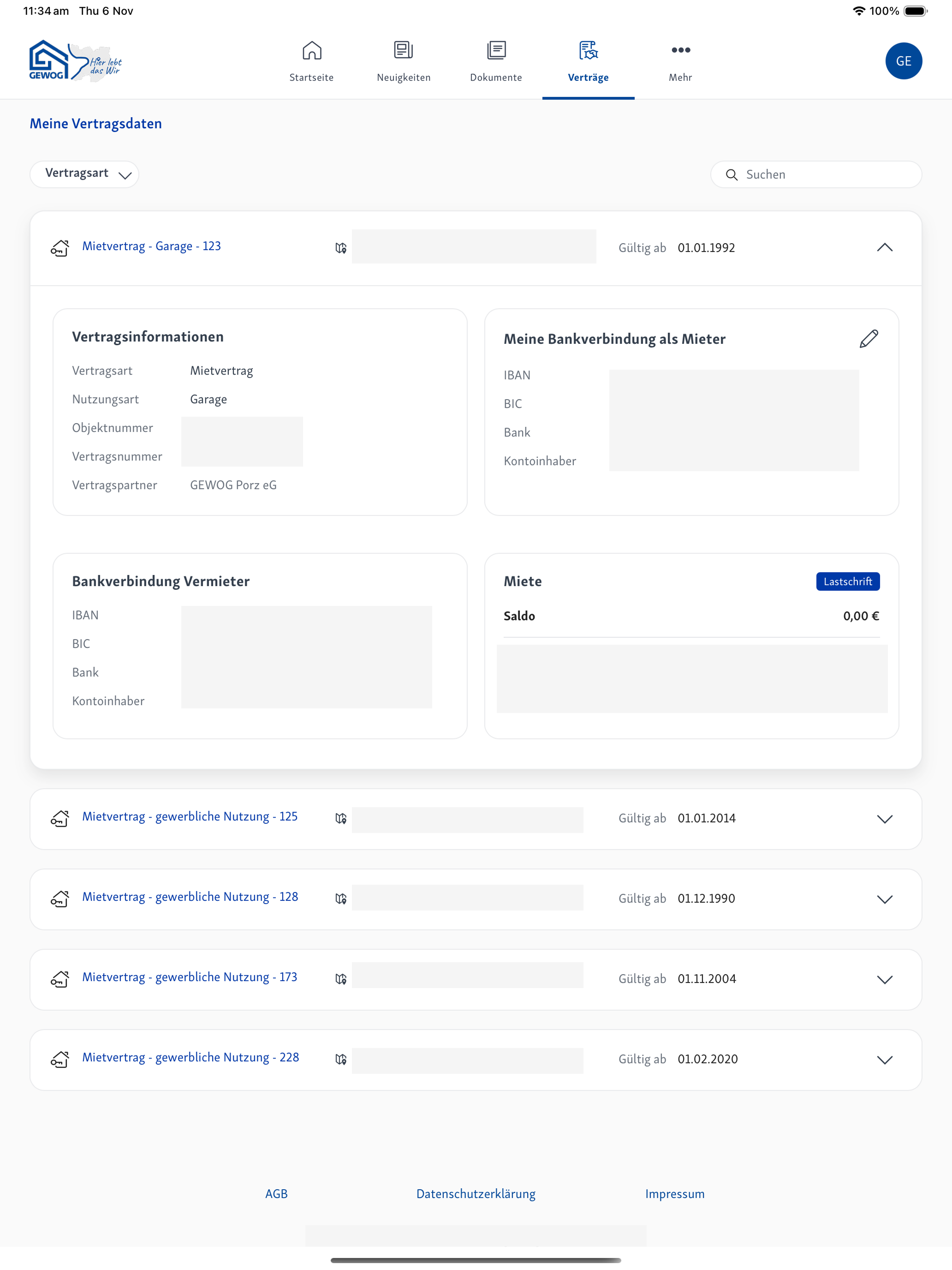The width and height of the screenshot is (952, 1270).
Task: Click the house icon of Garage - 123 contract
Action: click(60, 248)
